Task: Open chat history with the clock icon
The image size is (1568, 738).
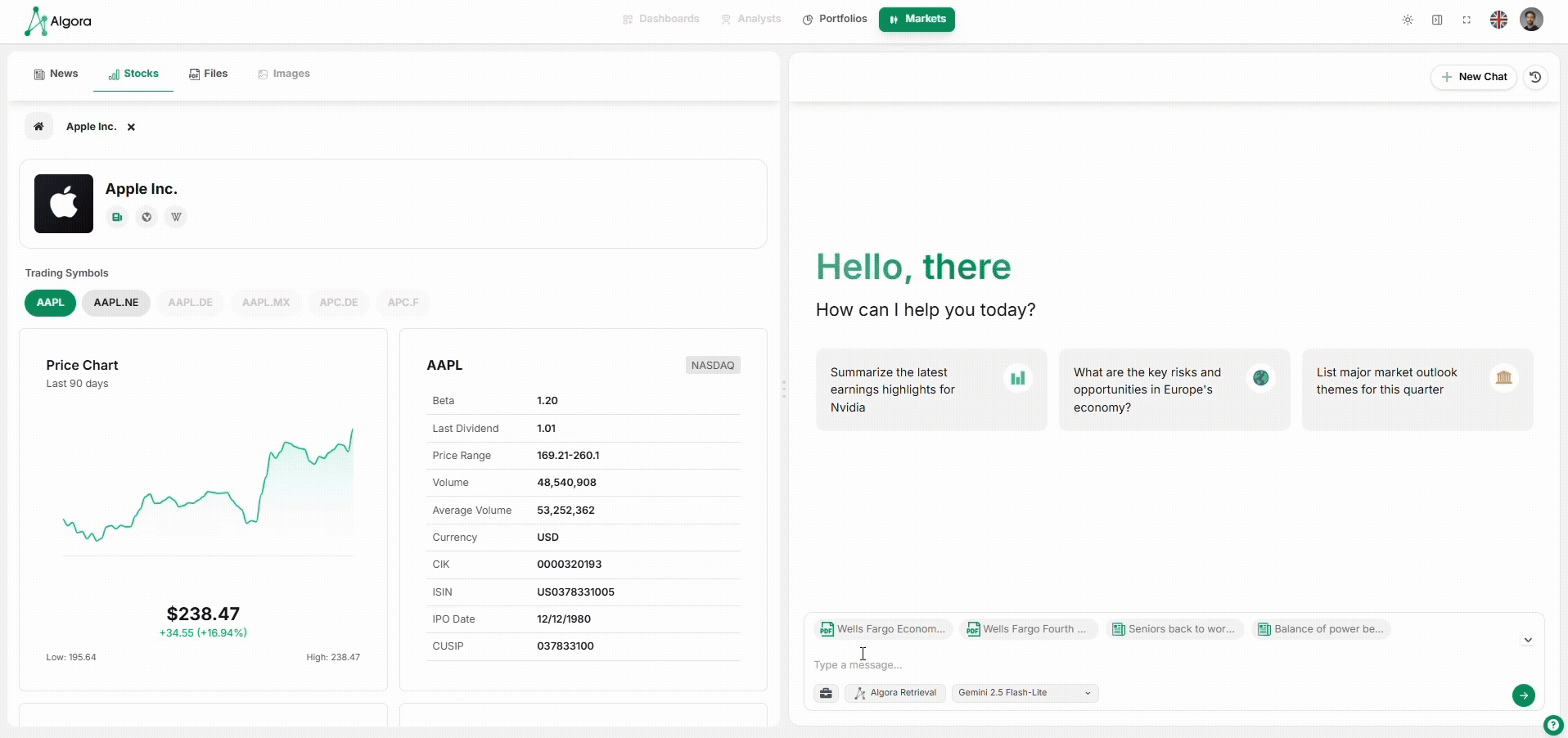Action: [x=1535, y=77]
